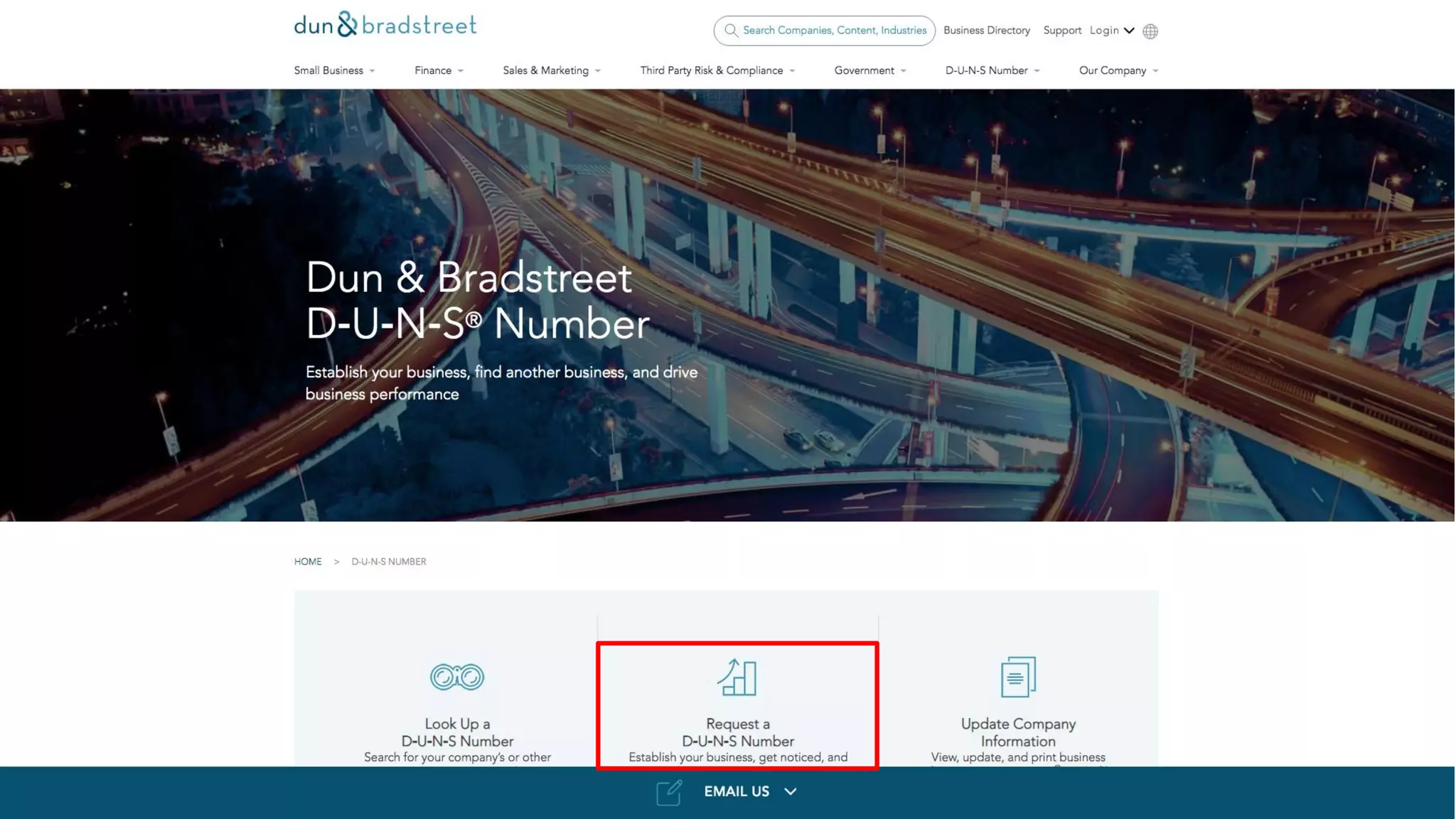Click the search magnifier icon
Screen dimensions: 1456x819
[x=730, y=31]
